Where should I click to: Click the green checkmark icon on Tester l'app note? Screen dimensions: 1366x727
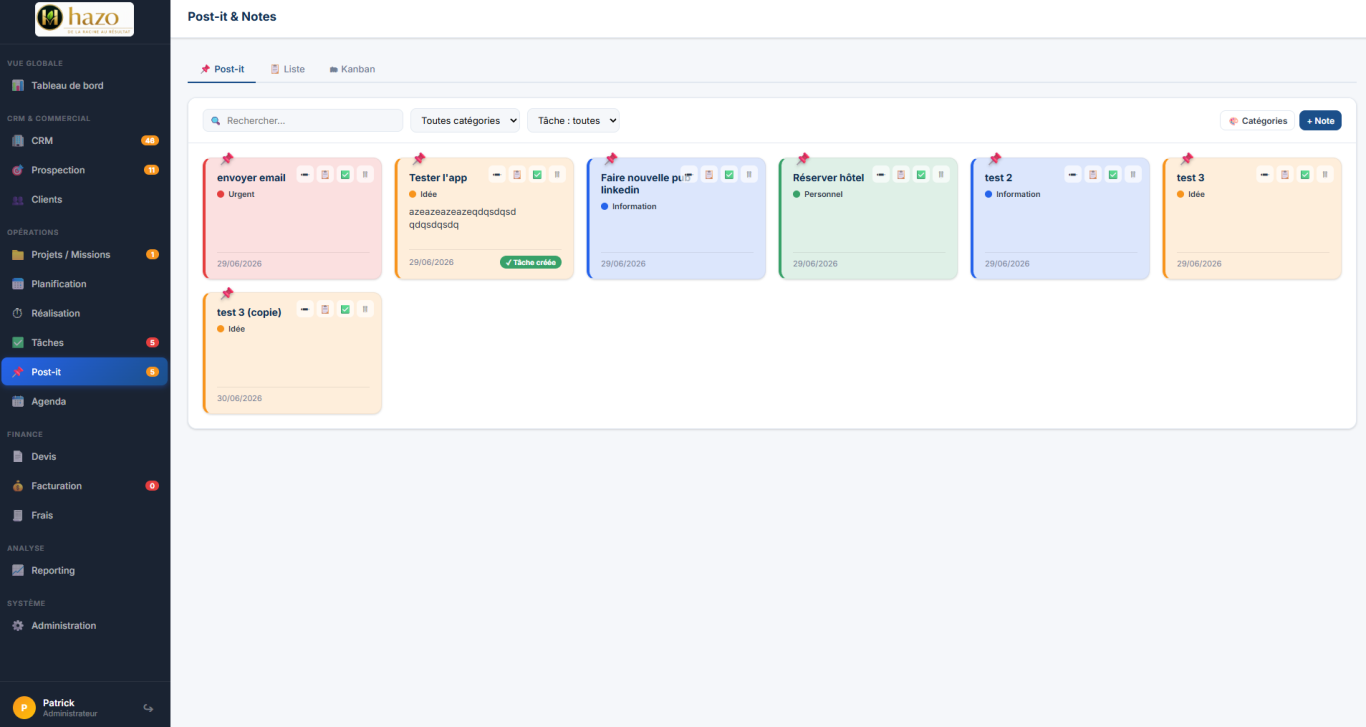(537, 174)
